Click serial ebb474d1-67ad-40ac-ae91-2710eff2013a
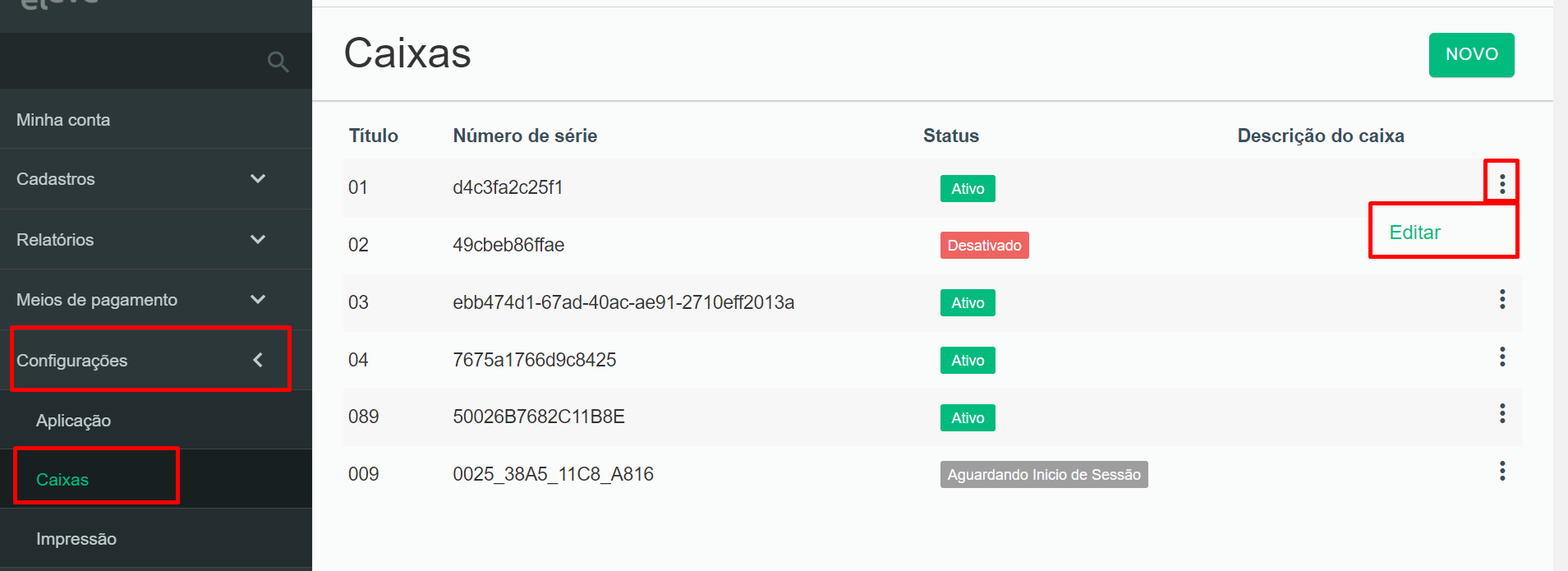The height and width of the screenshot is (571, 1568). tap(623, 302)
